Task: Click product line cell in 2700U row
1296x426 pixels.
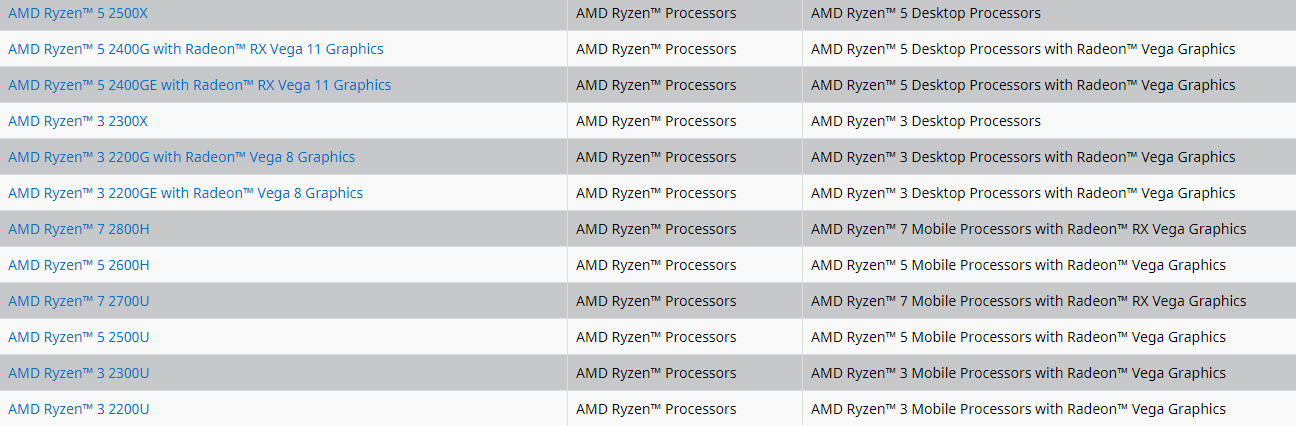Action: click(x=1028, y=301)
